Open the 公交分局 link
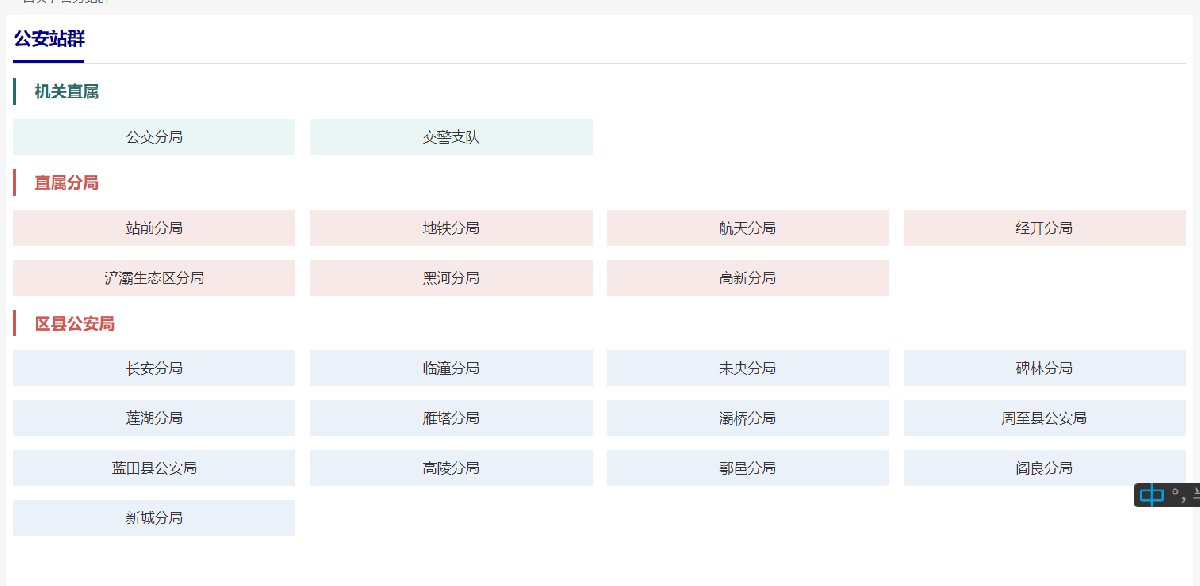 [154, 137]
